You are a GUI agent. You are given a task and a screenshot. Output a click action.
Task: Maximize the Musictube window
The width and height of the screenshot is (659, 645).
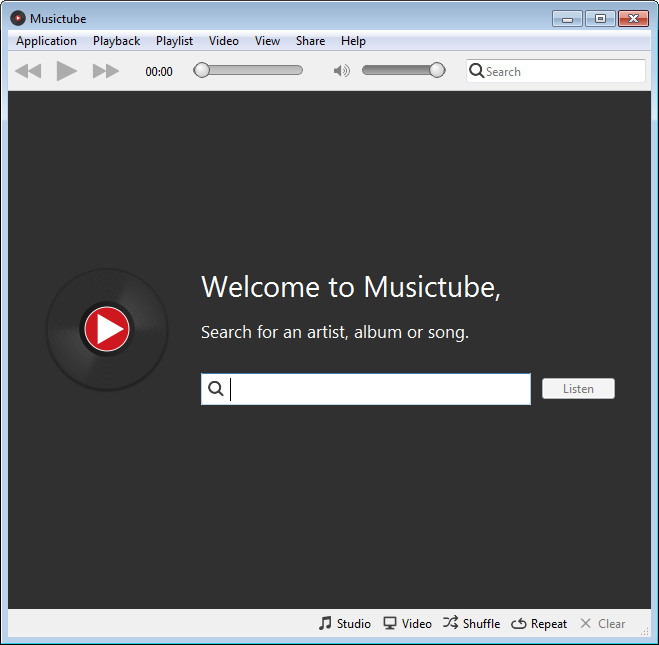(x=600, y=19)
